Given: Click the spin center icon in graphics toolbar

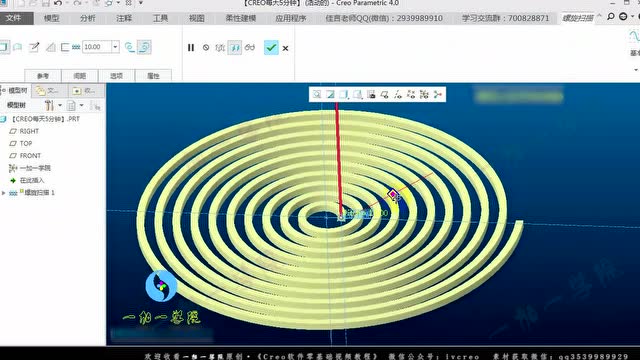Looking at the screenshot, I should pos(438,95).
